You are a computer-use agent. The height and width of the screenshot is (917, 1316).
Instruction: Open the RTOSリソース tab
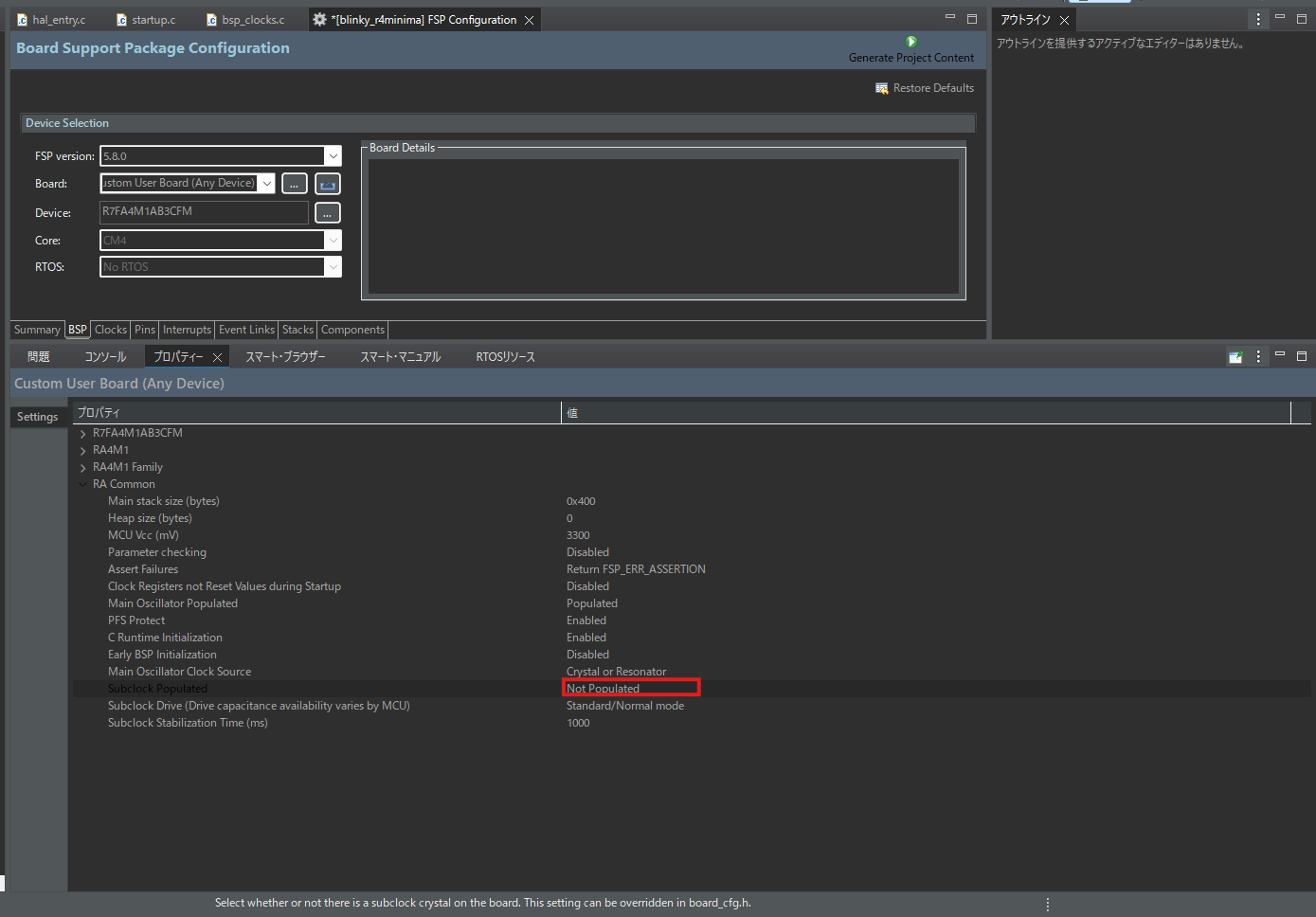coord(505,357)
